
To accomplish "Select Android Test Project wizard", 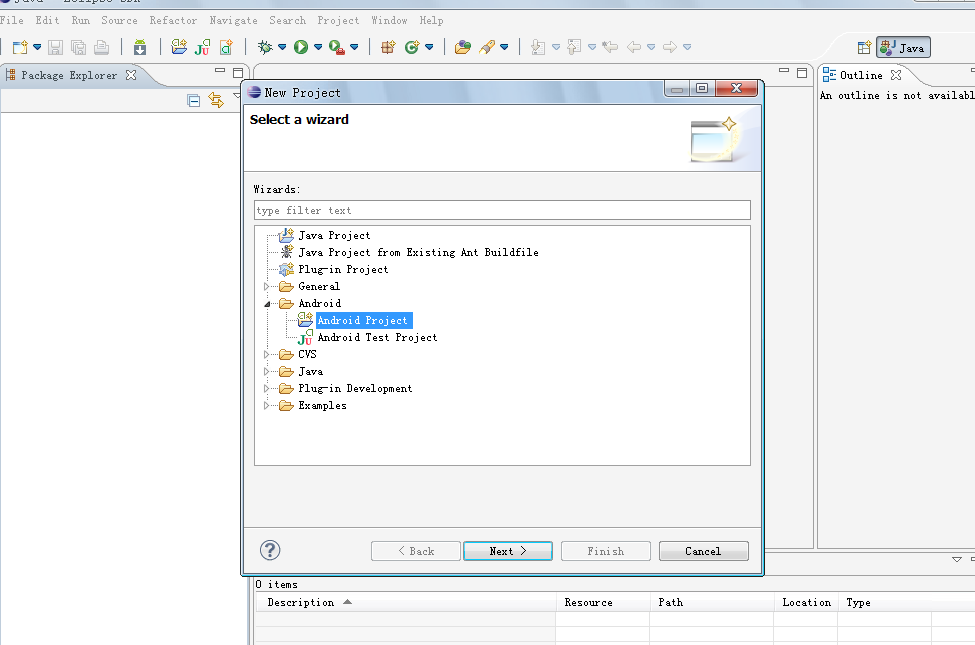I will [x=377, y=337].
